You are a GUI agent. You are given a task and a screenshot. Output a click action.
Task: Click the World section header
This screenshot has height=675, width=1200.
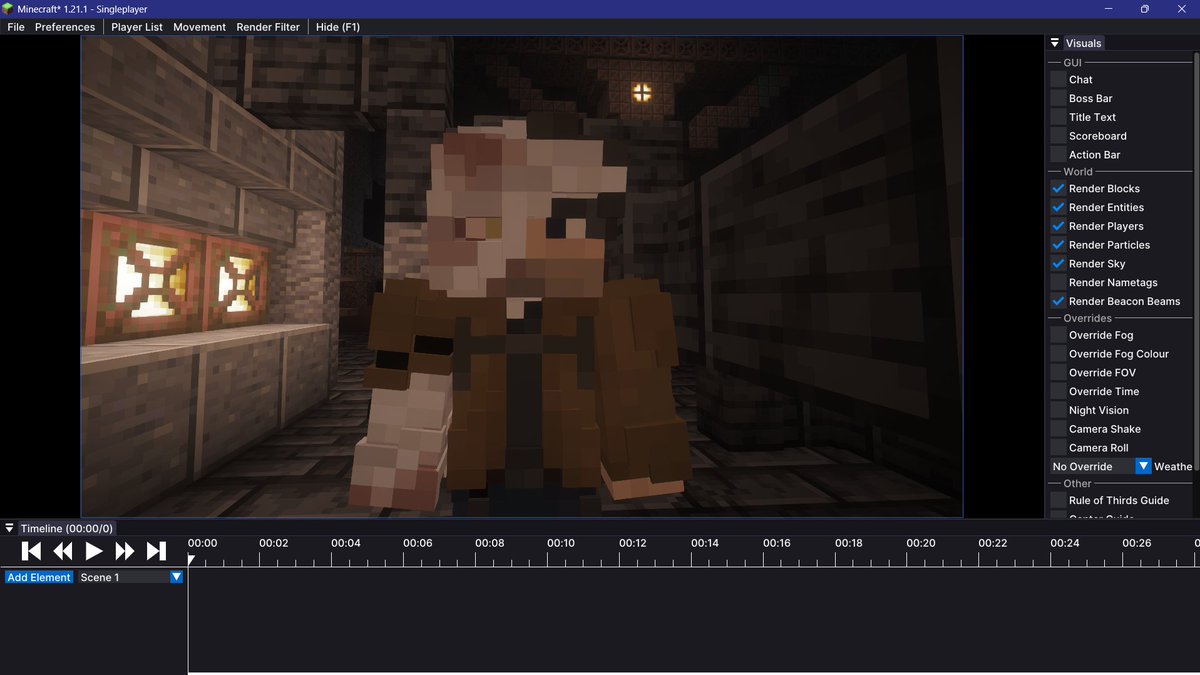coord(1078,171)
